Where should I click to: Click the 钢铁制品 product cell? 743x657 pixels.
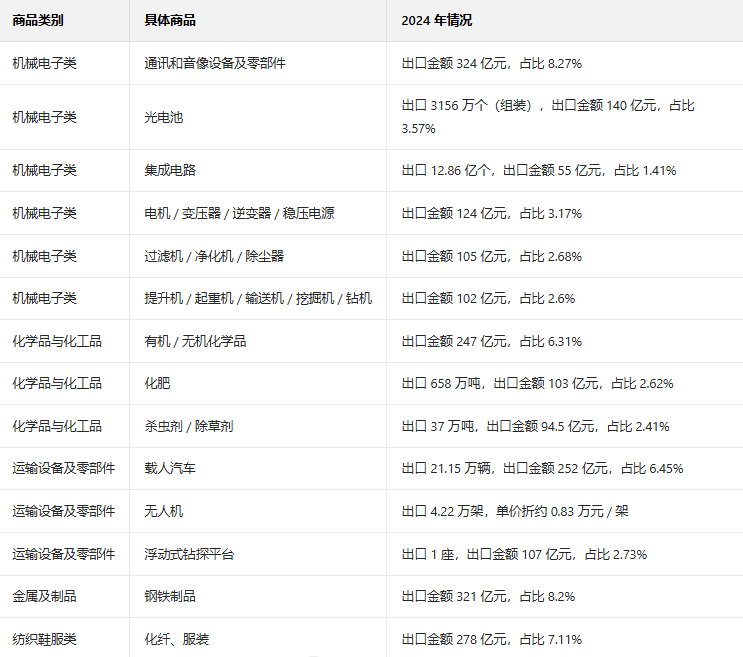[170, 596]
